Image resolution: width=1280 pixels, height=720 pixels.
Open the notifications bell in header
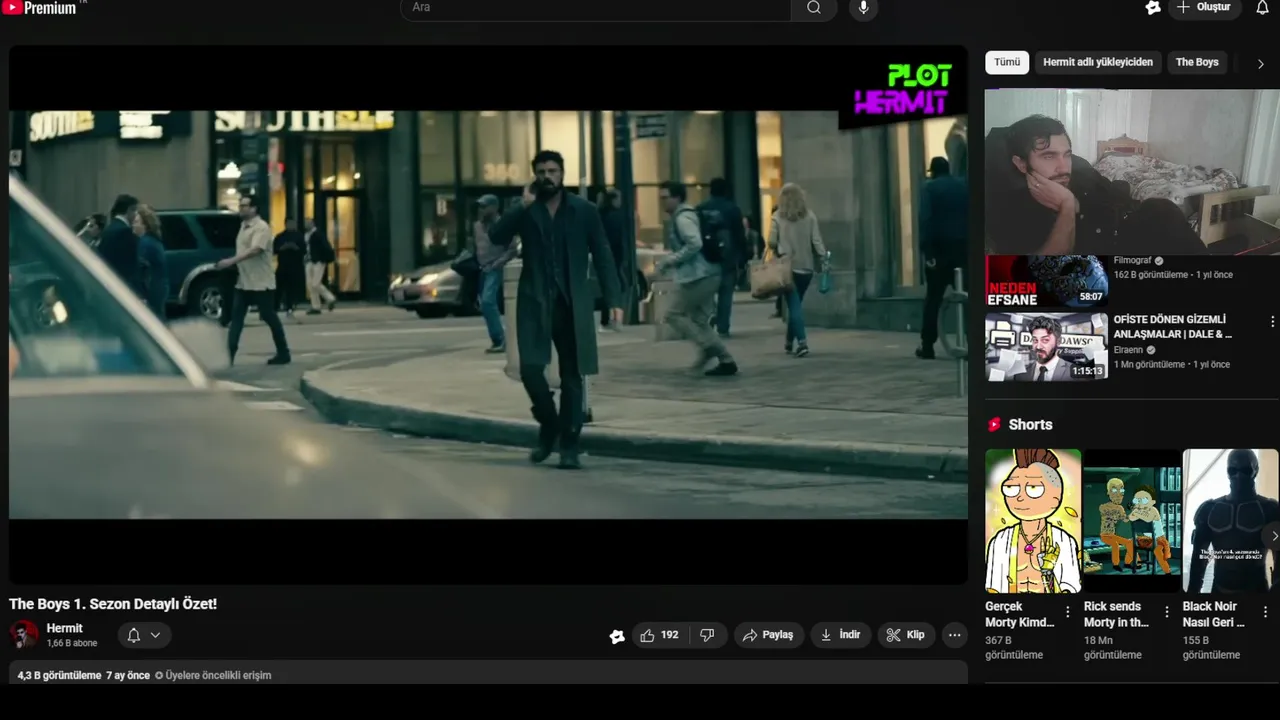1262,8
